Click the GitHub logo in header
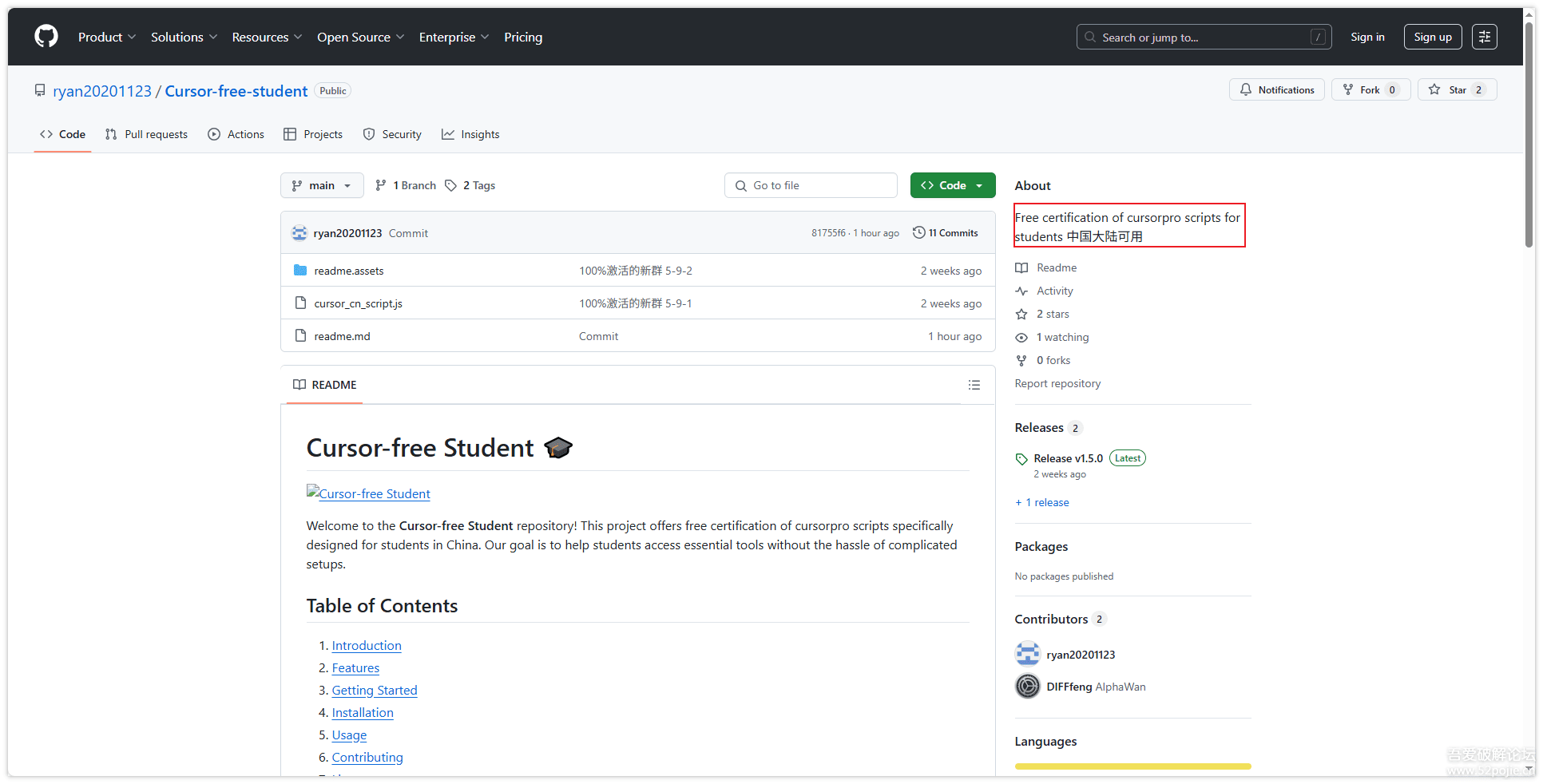The height and width of the screenshot is (784, 1543). click(x=46, y=37)
